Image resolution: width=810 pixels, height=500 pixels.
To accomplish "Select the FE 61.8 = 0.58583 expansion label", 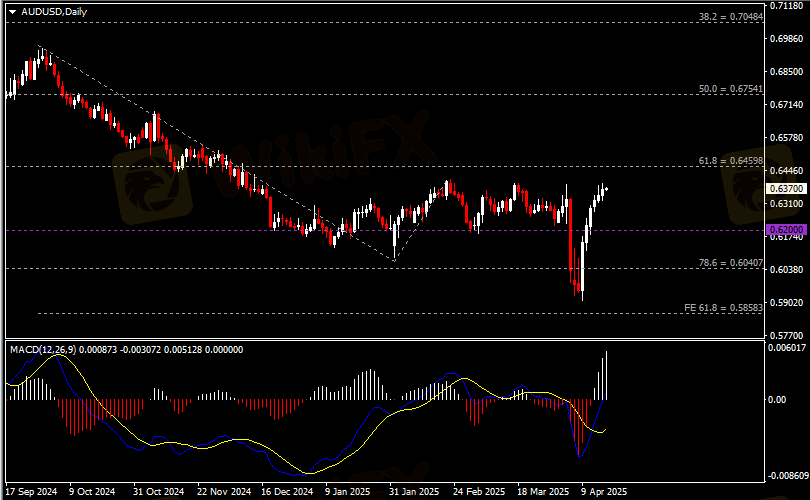I will point(723,308).
